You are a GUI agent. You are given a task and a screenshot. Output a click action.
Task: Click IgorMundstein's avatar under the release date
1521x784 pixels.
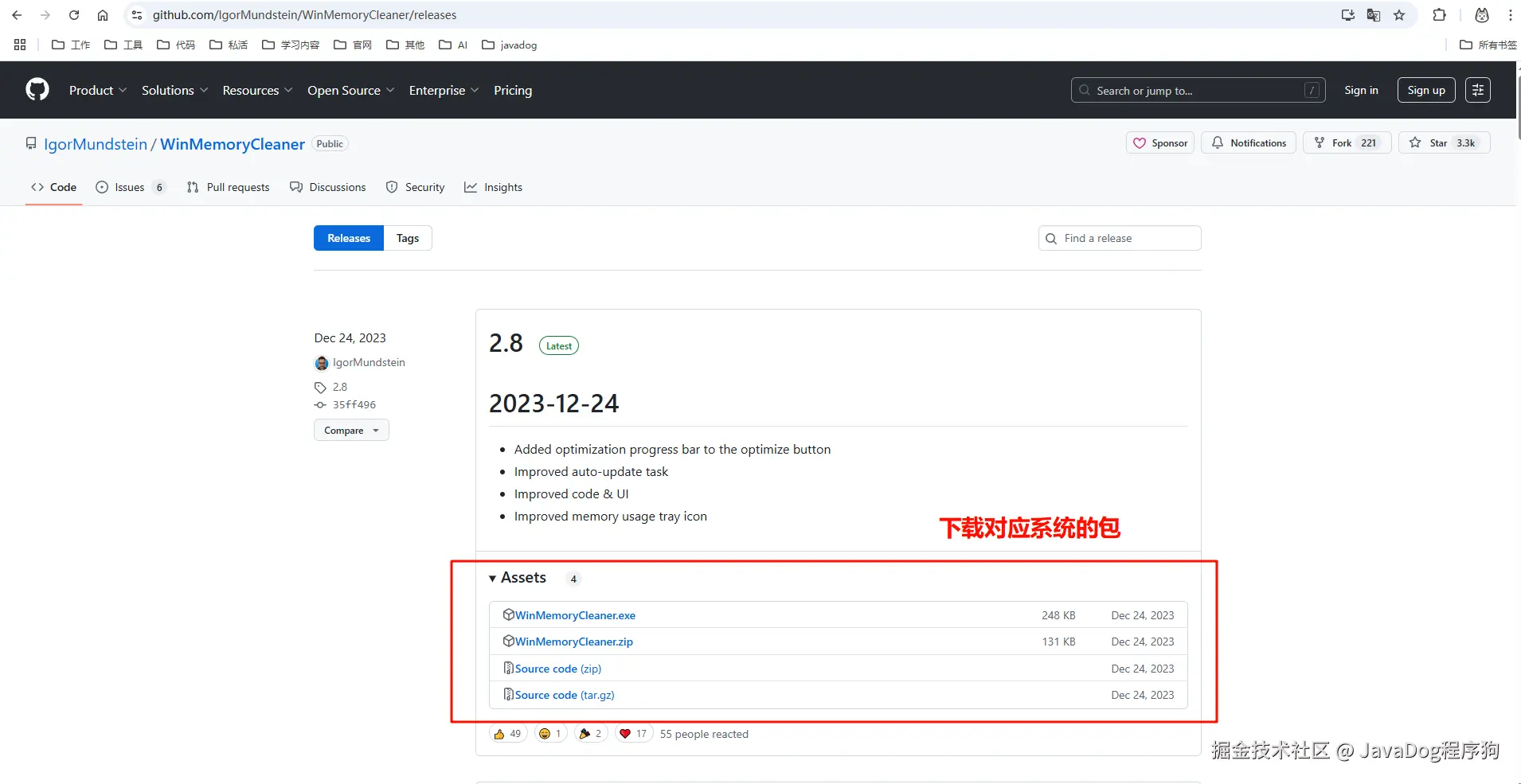(x=322, y=363)
